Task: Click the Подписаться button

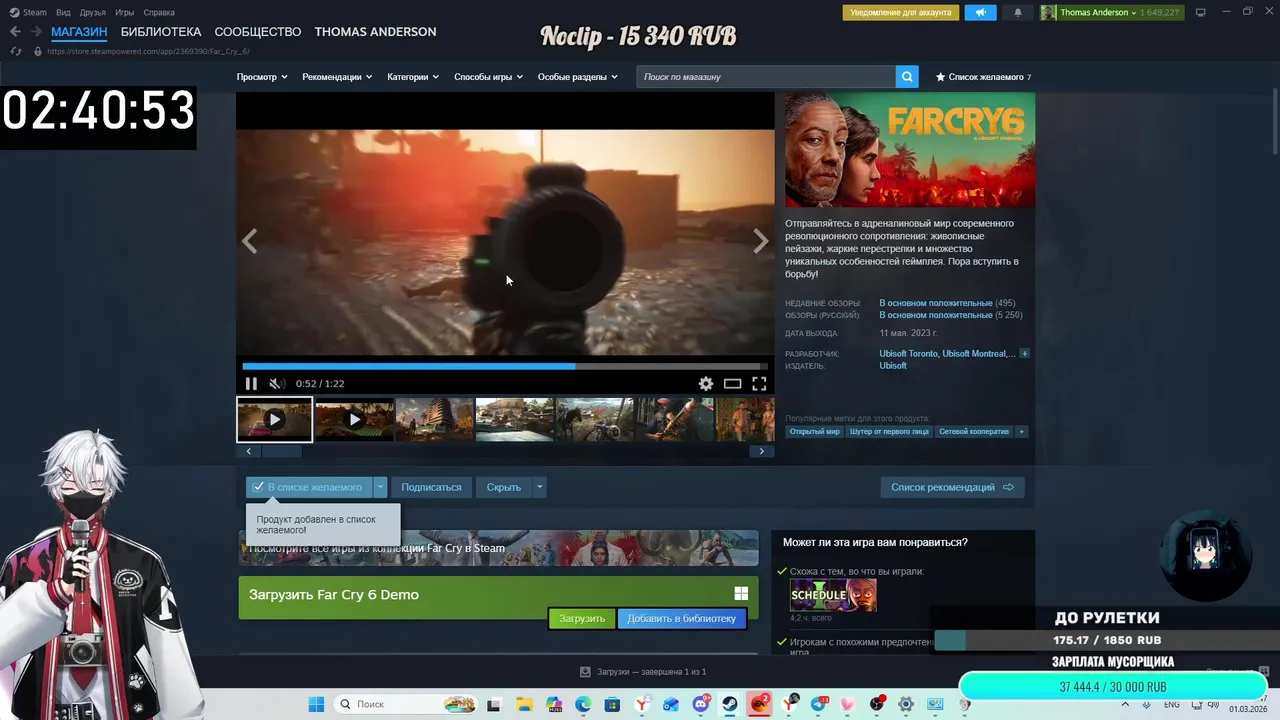Action: 431,487
